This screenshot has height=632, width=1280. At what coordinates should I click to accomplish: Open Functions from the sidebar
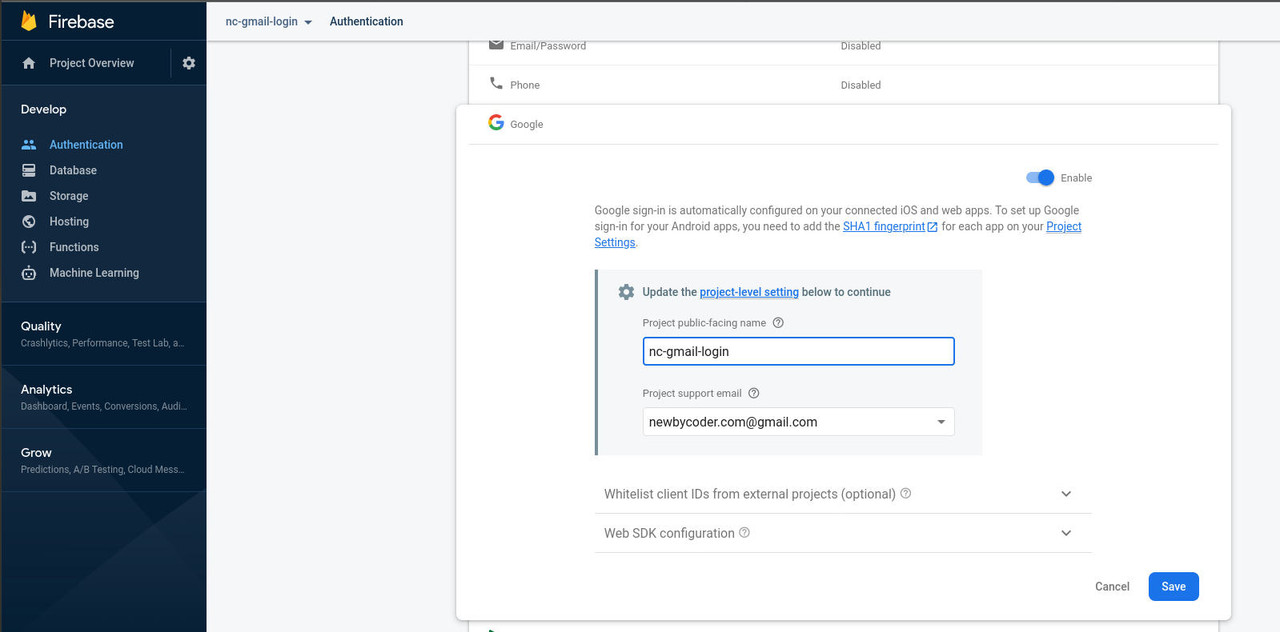[x=74, y=247]
